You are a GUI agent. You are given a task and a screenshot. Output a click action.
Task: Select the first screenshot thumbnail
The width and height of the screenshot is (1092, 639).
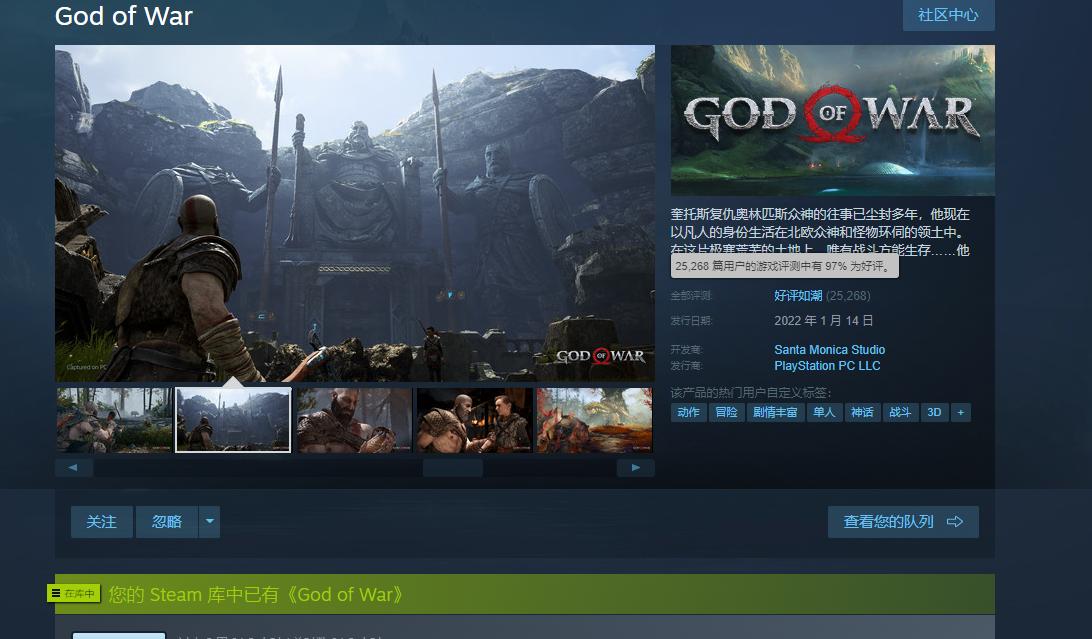click(x=112, y=419)
